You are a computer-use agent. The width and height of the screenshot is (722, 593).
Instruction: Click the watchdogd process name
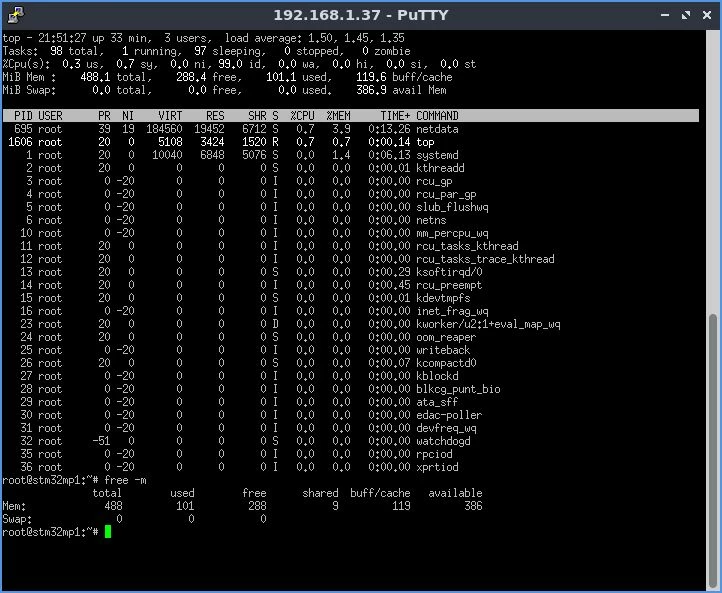pos(443,441)
